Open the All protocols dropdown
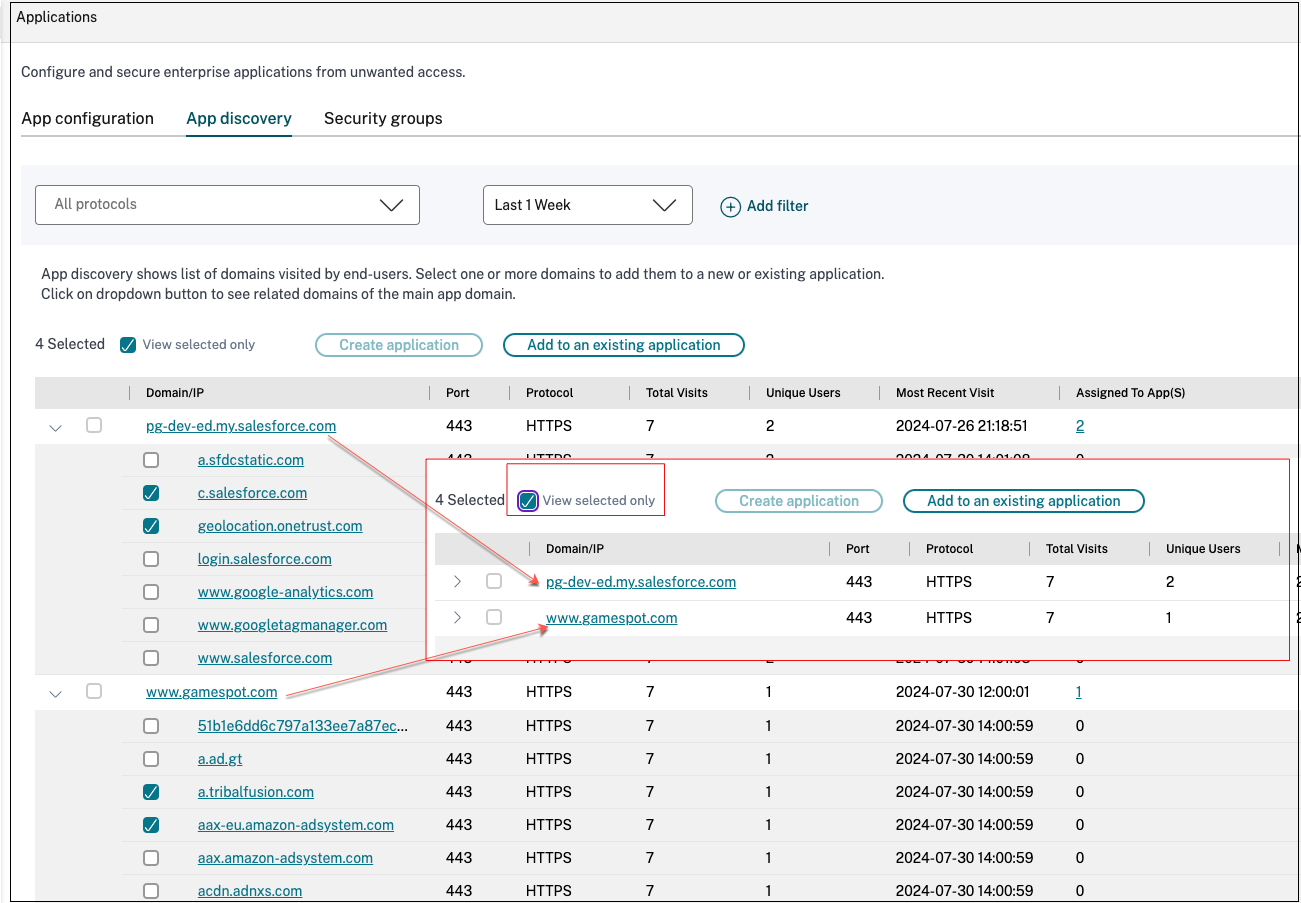This screenshot has width=1301, height=903. (227, 204)
